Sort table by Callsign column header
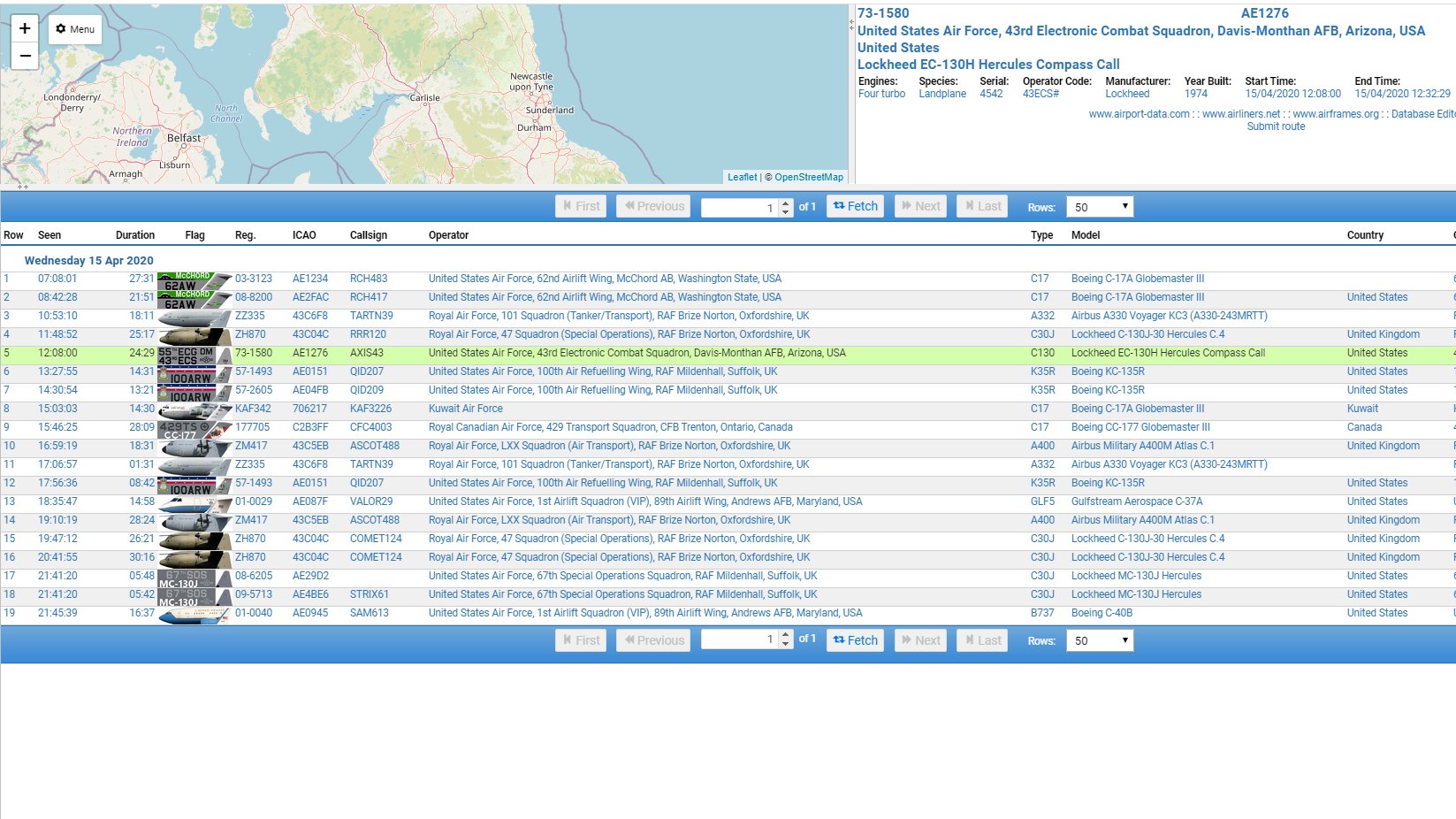The height and width of the screenshot is (819, 1456). coord(369,235)
